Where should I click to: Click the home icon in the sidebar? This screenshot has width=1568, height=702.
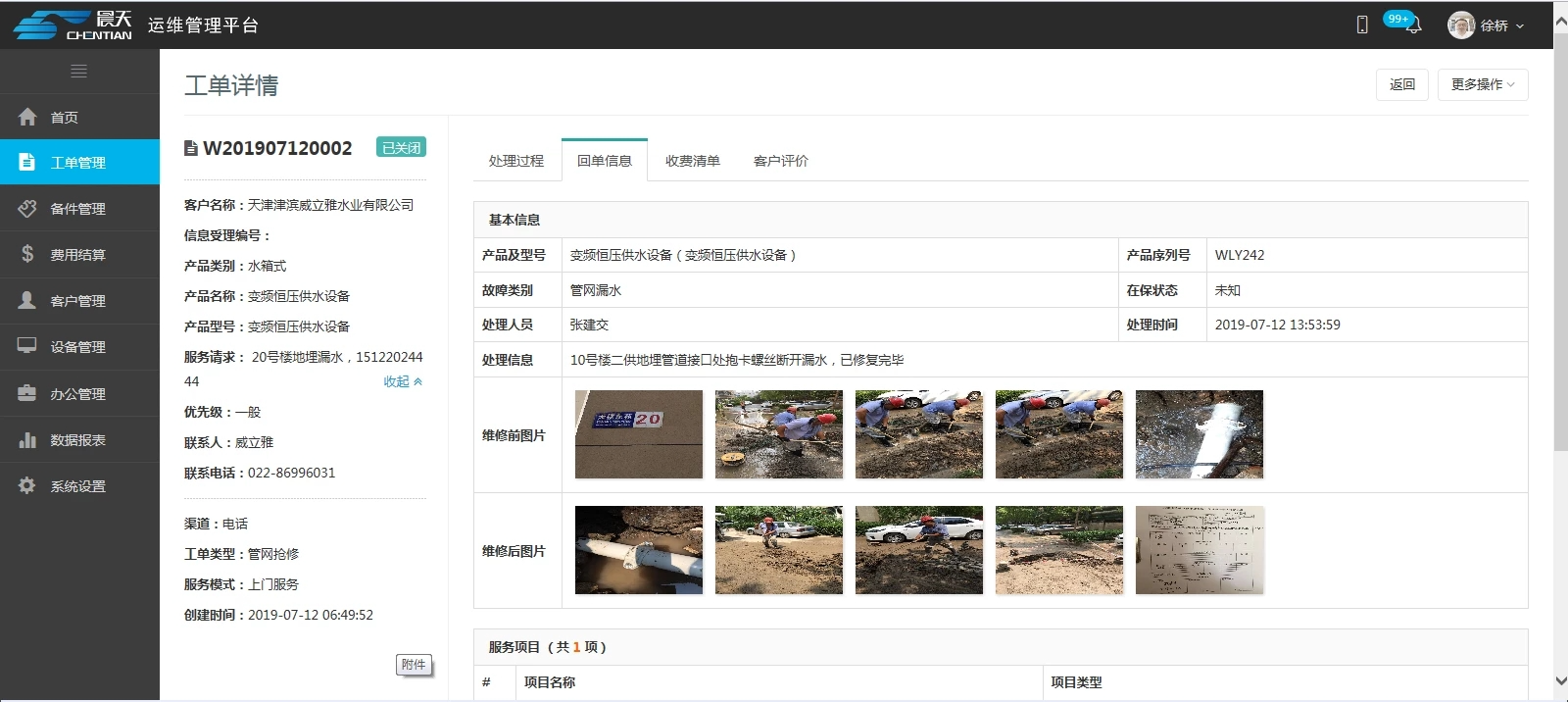pos(27,117)
